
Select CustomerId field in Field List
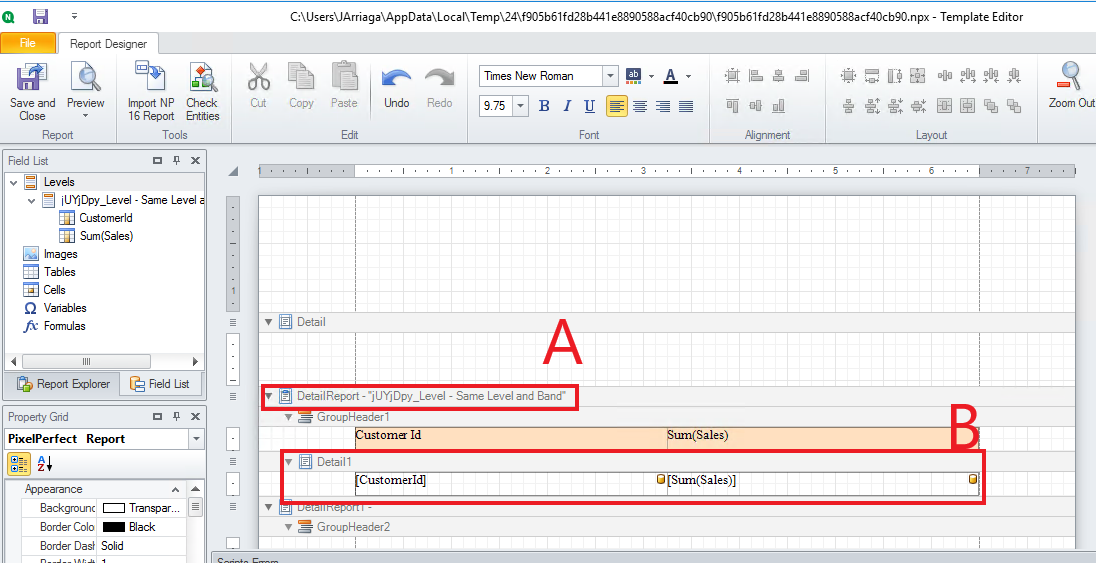point(106,218)
